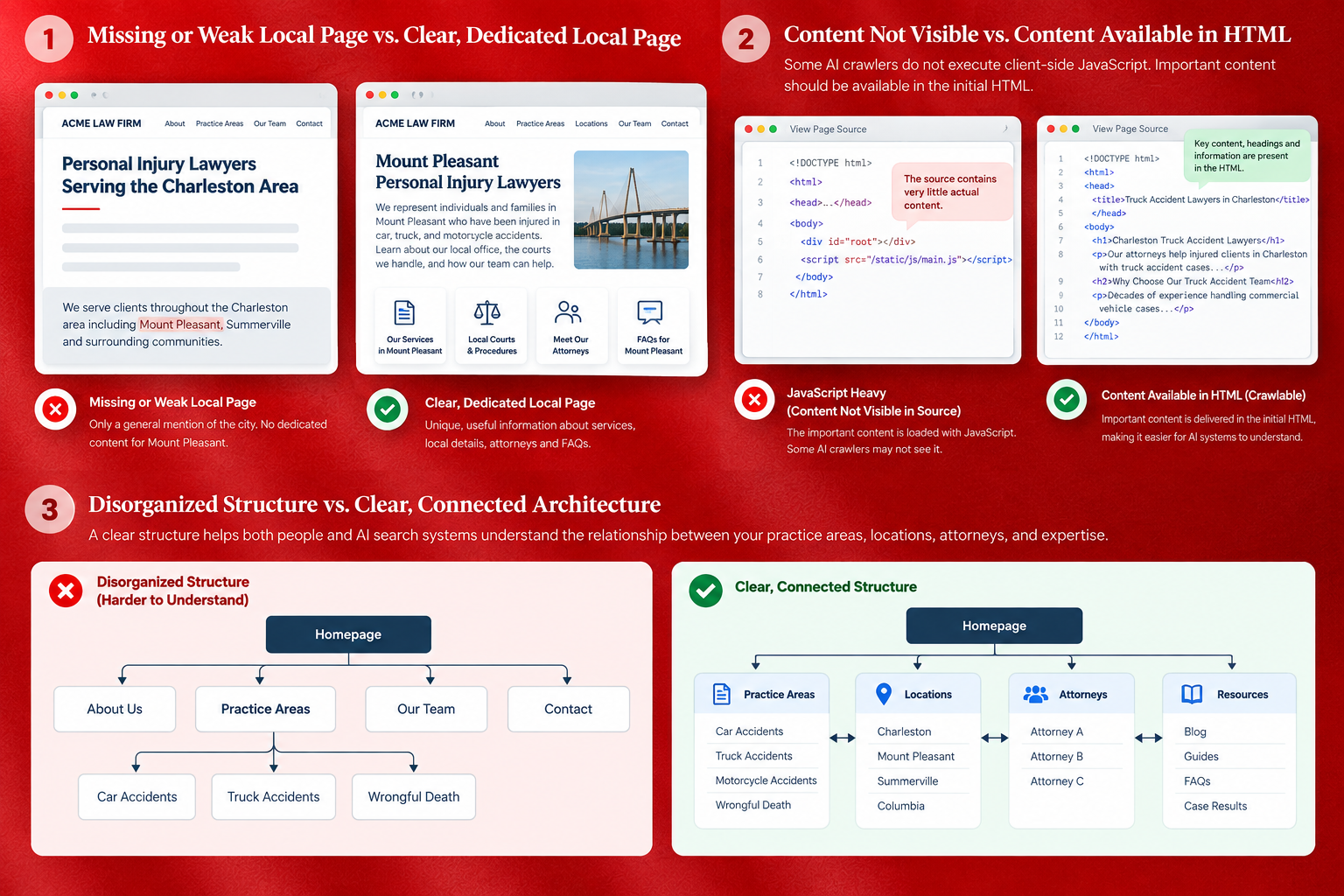Click the FAQs for Mount Pleasant chat icon

click(650, 312)
